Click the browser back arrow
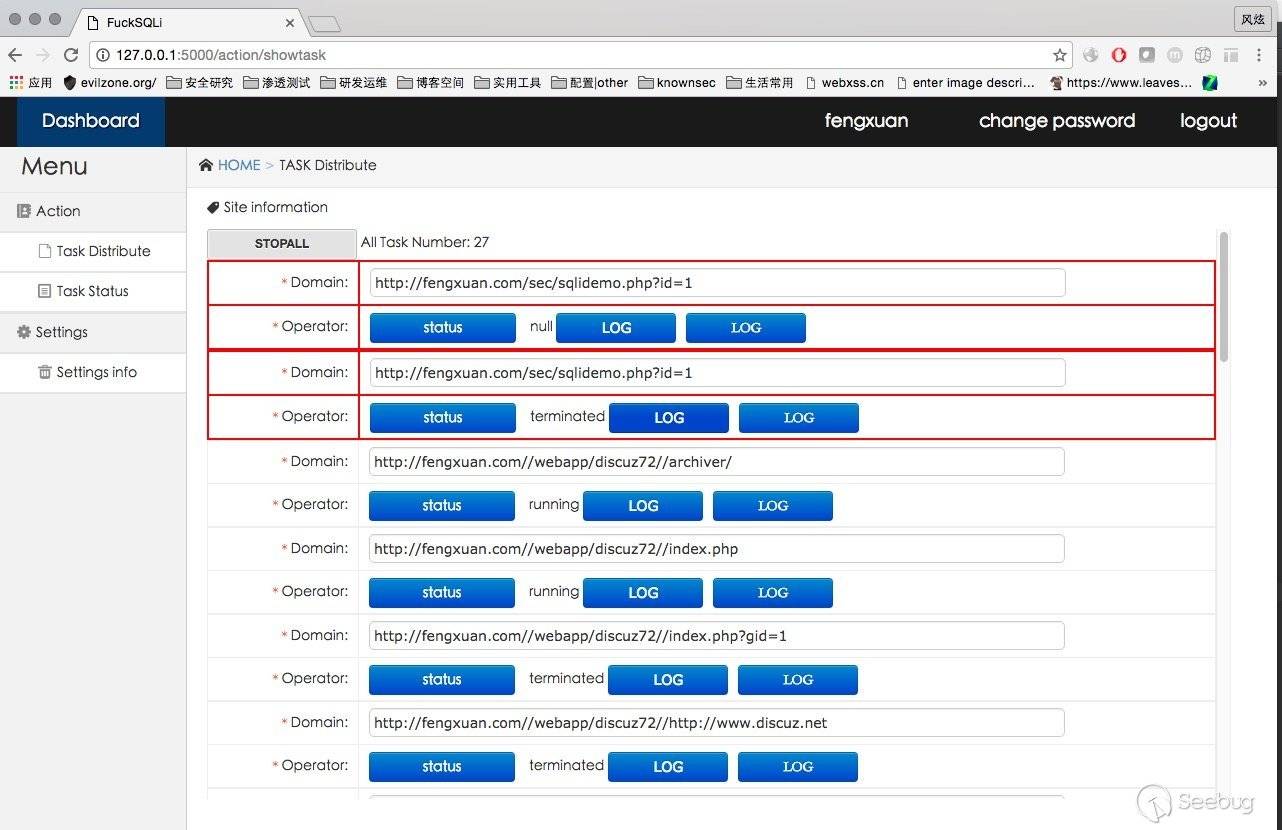The image size is (1282, 830). click(x=15, y=55)
